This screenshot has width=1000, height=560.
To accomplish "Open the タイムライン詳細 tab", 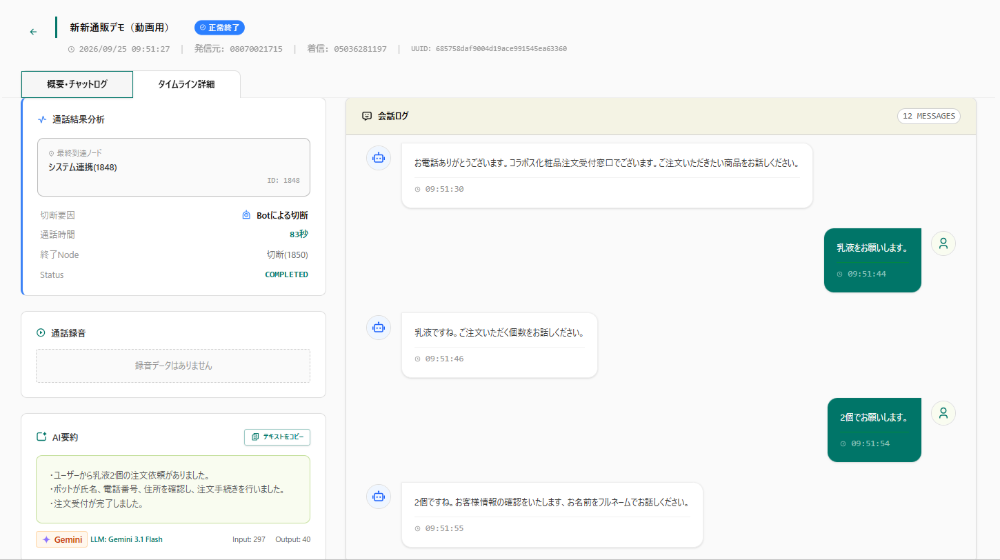I will (186, 84).
